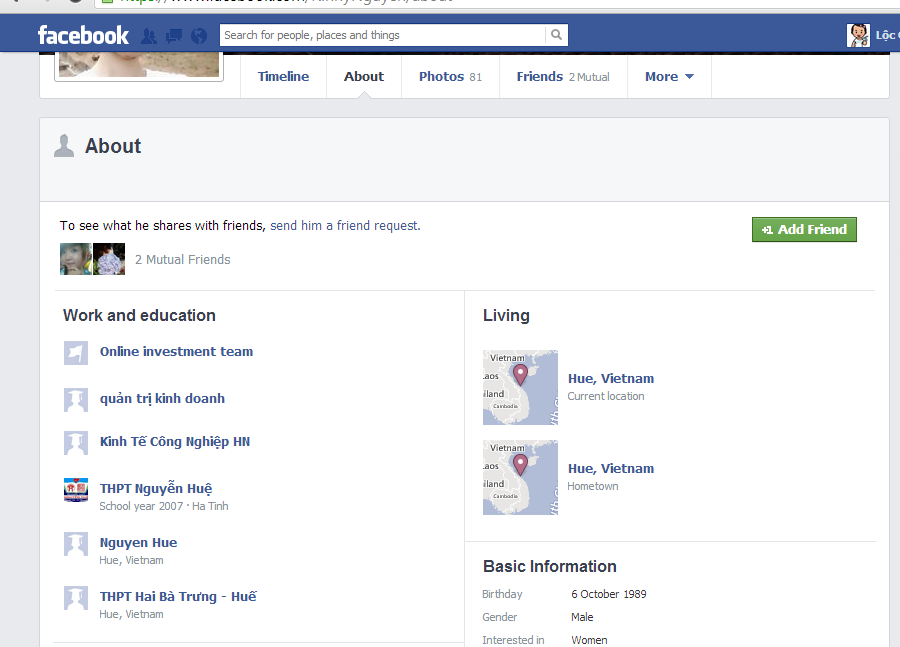
Task: Open the Friends 2 Mutual tab
Action: click(563, 76)
